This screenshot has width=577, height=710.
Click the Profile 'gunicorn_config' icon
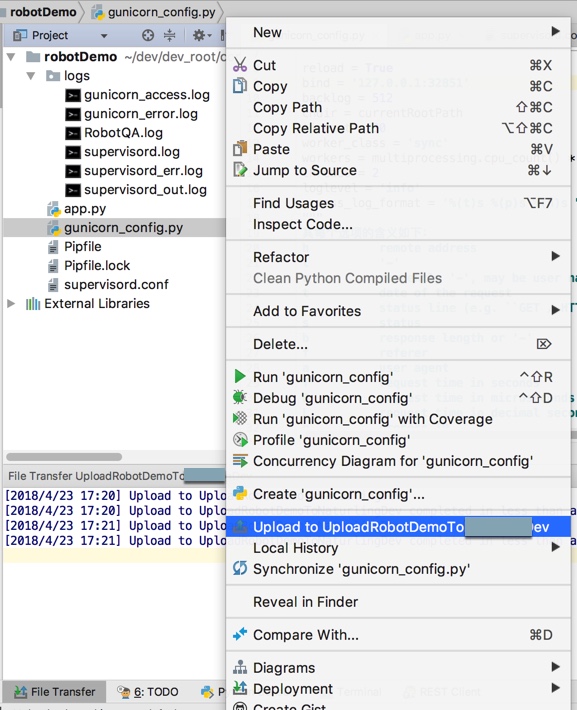pyautogui.click(x=240, y=439)
